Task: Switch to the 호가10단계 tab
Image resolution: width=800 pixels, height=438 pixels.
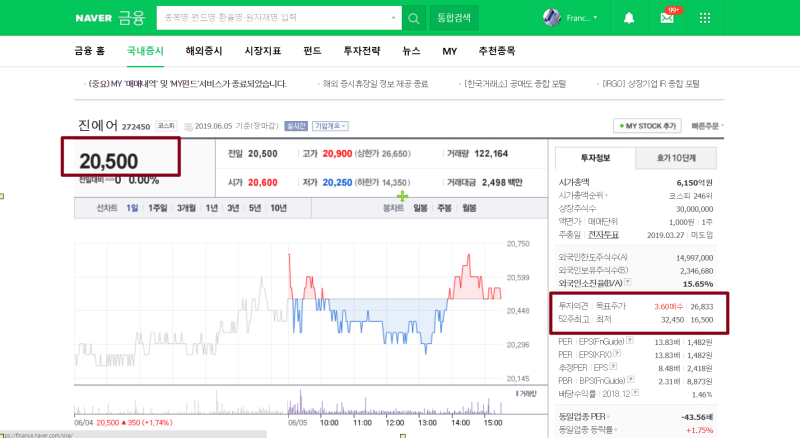Action: click(676, 158)
